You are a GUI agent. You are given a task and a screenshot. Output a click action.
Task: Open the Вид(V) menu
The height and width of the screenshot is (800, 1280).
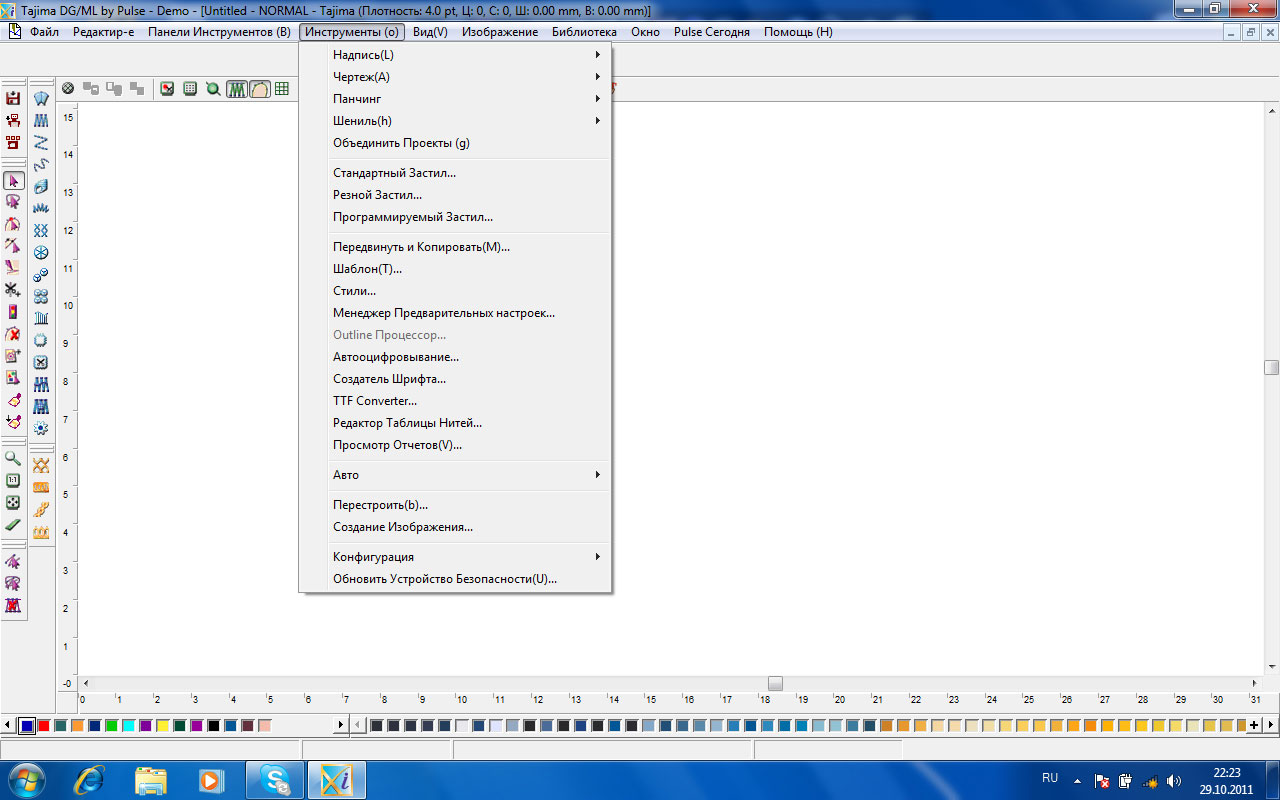point(430,32)
